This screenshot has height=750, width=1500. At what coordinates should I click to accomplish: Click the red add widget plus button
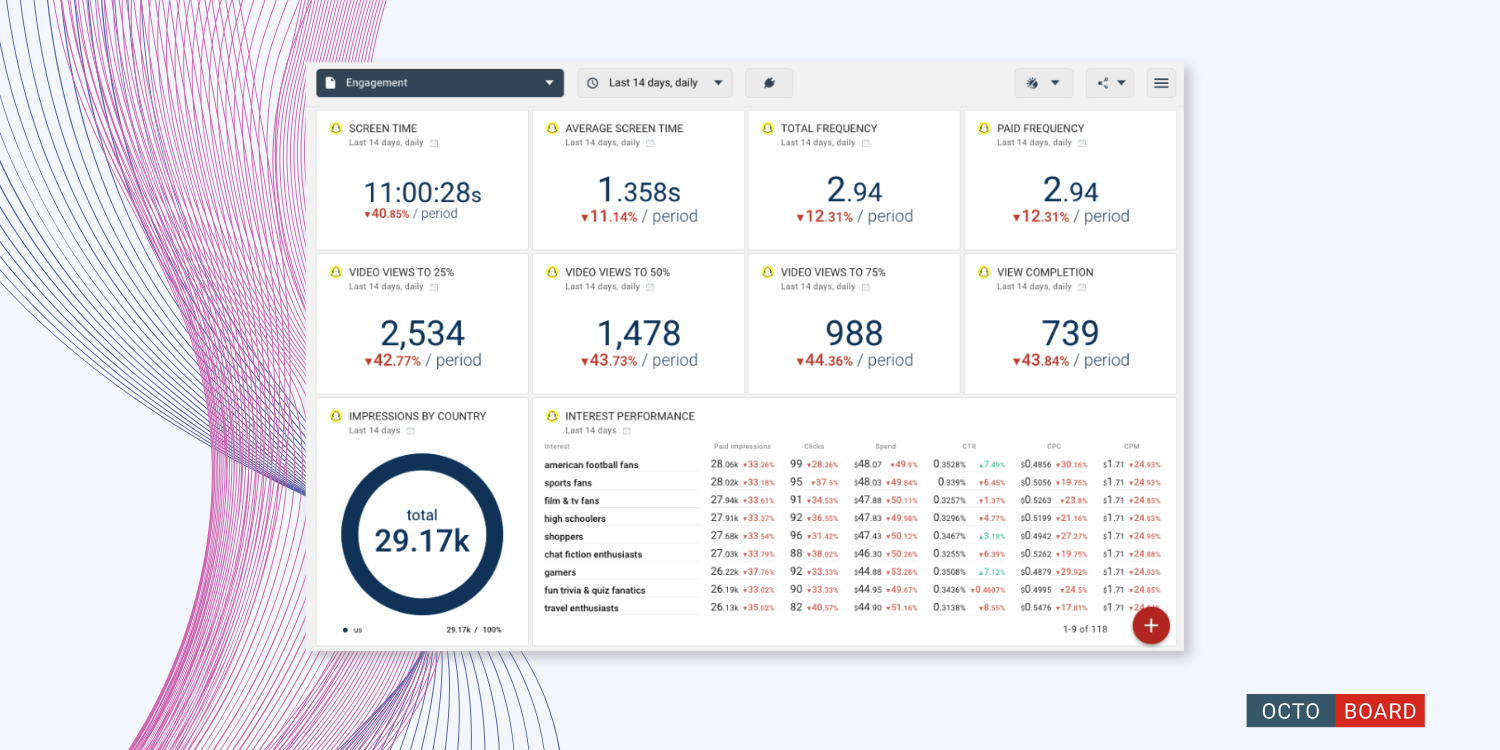[x=1151, y=625]
